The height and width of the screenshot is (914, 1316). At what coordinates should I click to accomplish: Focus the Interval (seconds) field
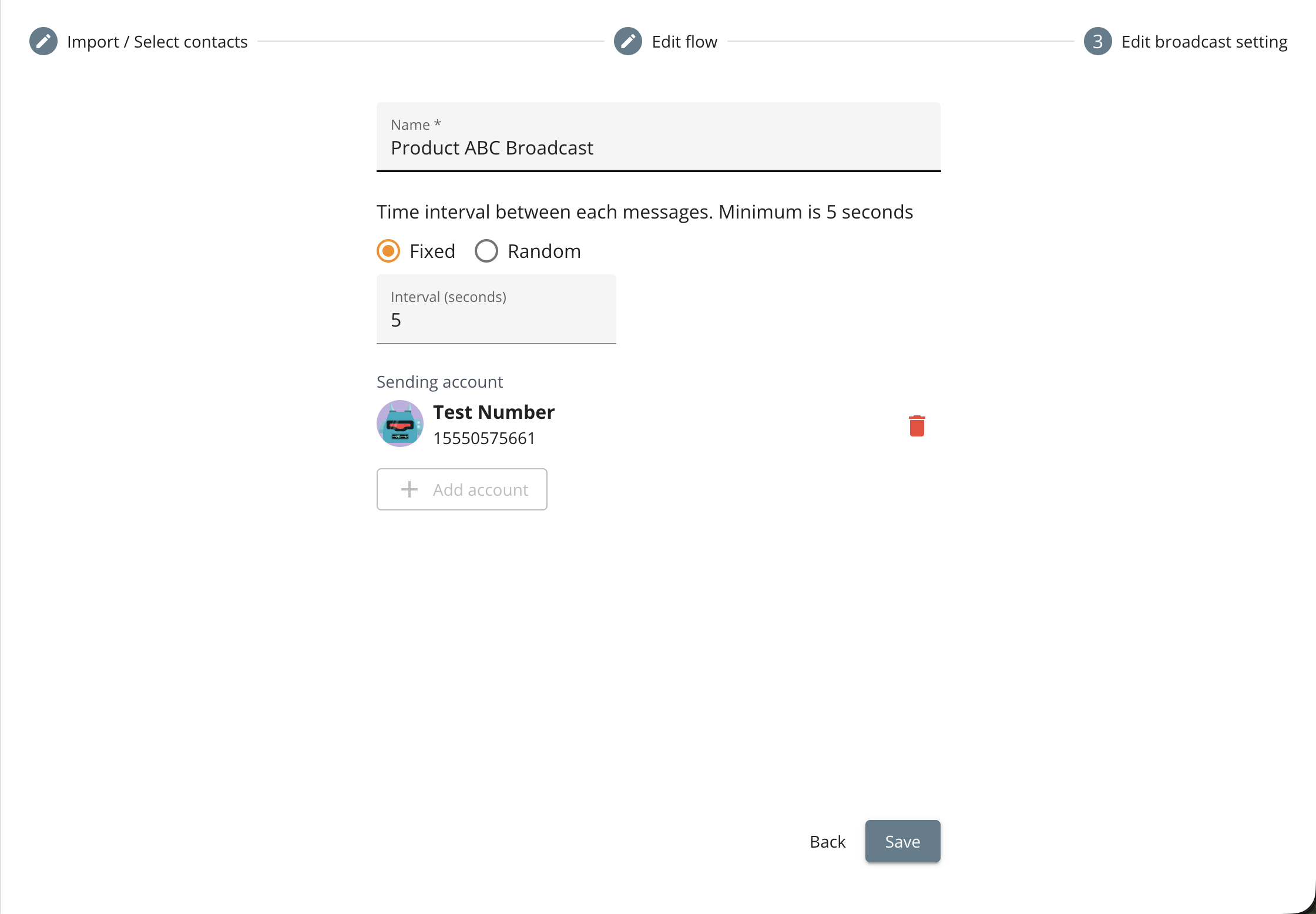tap(496, 309)
